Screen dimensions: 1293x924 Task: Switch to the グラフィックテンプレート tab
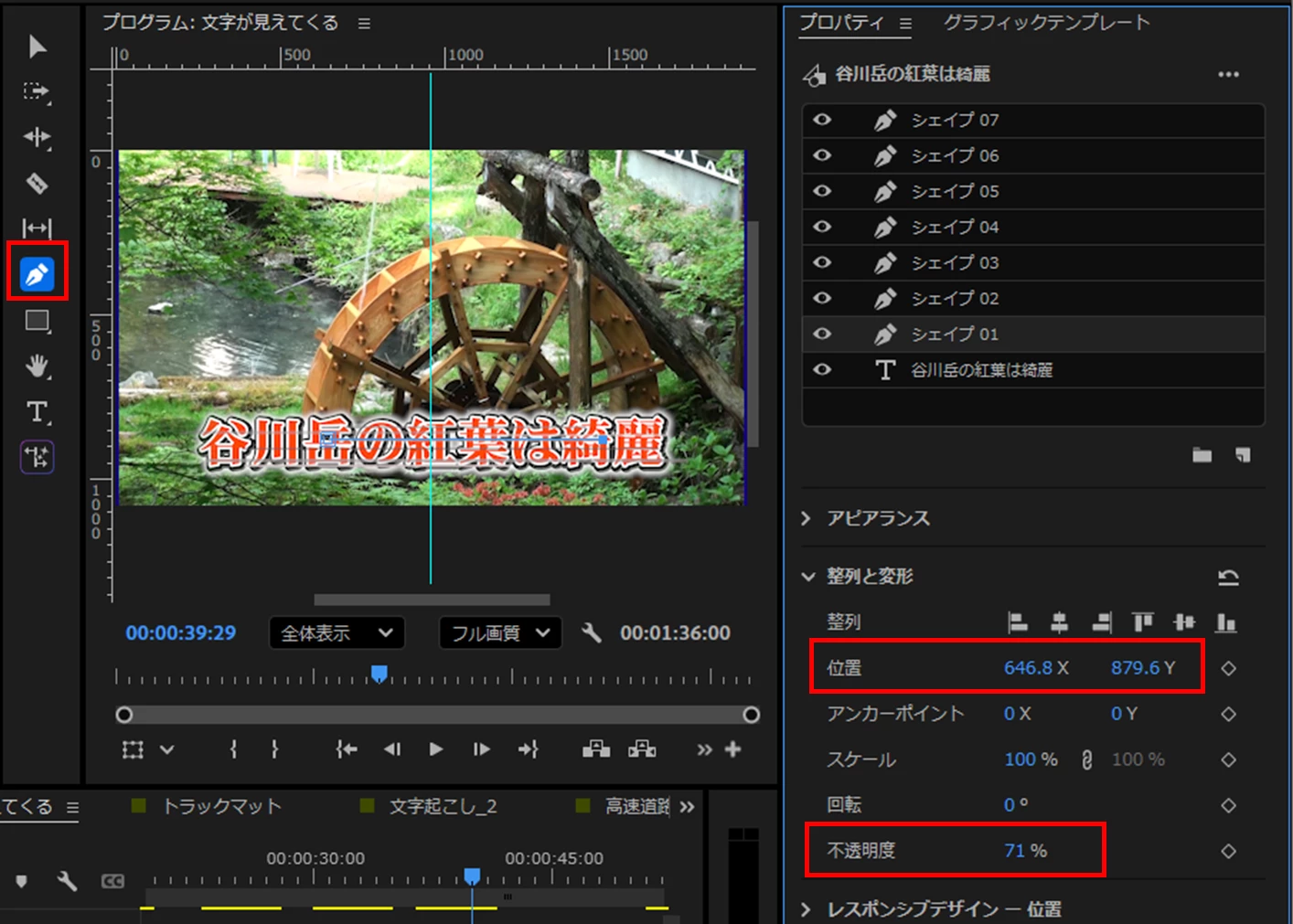click(x=1046, y=23)
